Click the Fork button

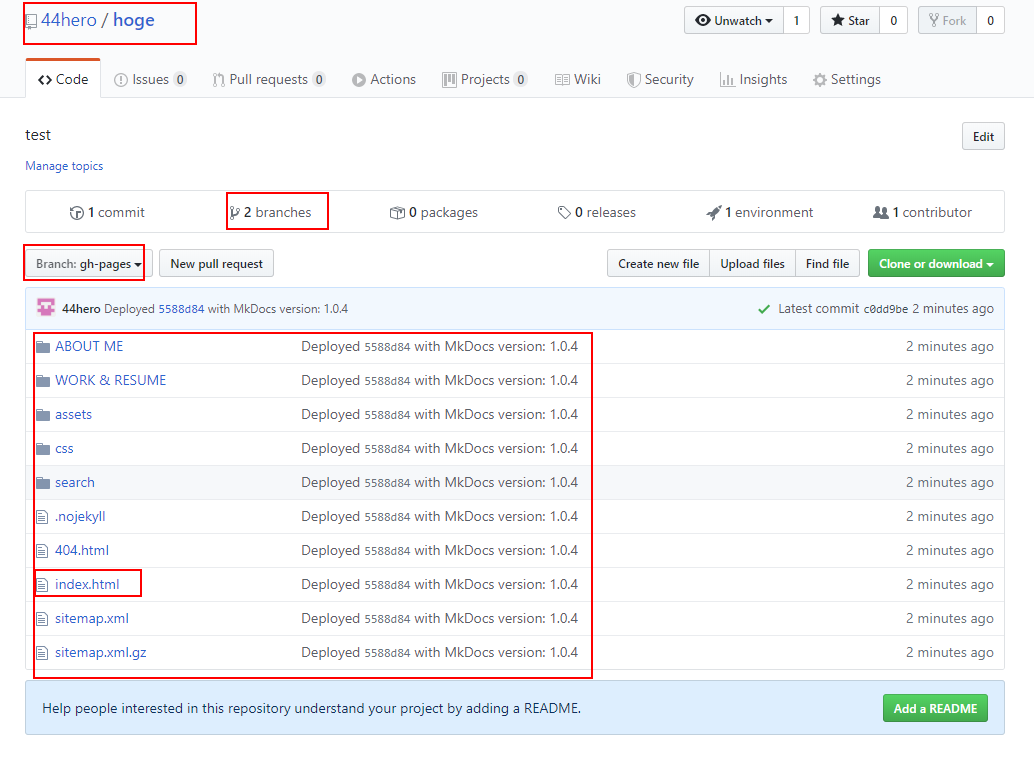(948, 20)
